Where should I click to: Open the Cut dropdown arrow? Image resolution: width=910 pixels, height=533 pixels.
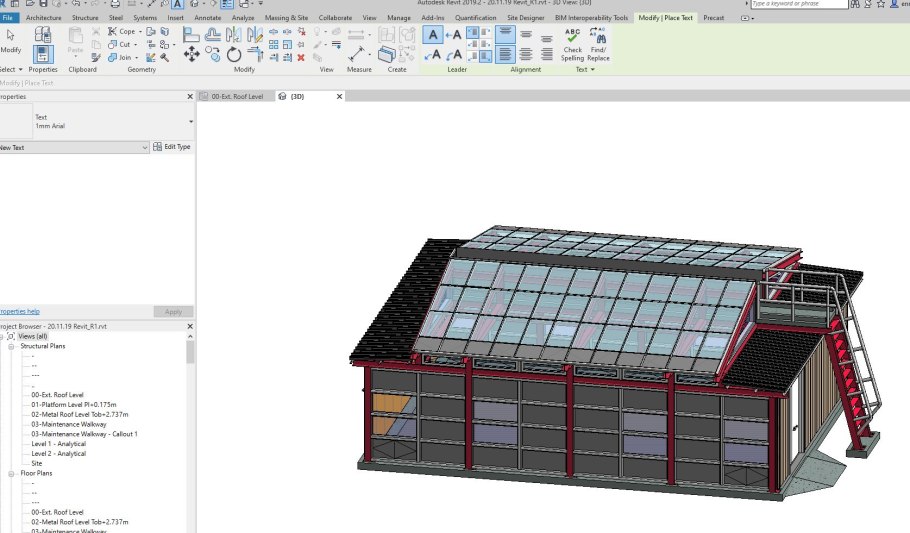(135, 45)
